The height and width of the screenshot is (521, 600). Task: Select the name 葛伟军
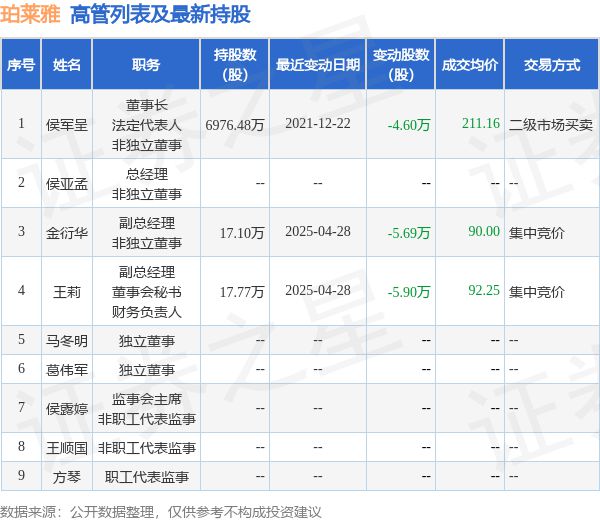coord(67,370)
